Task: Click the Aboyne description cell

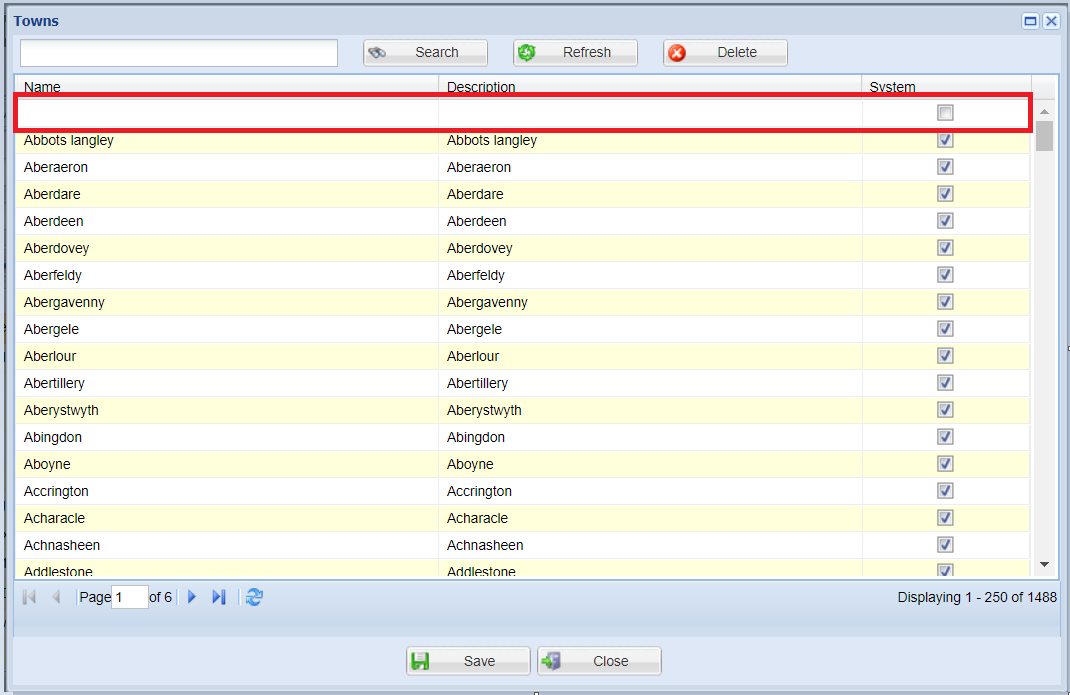Action: coord(650,464)
